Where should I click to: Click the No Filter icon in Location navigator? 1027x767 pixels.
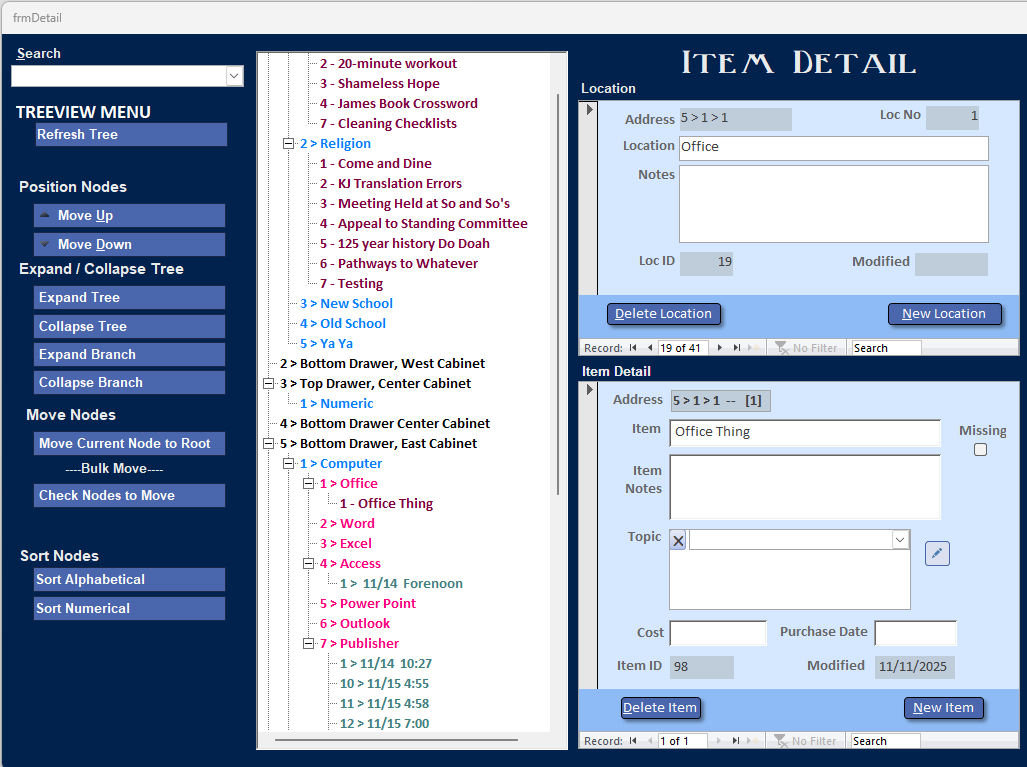click(781, 348)
